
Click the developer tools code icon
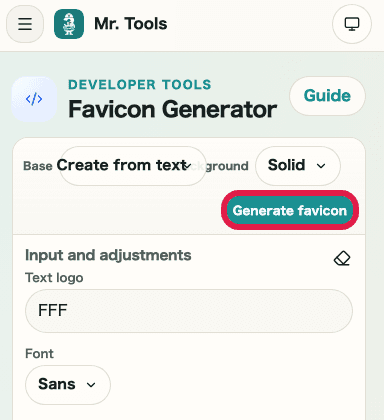pyautogui.click(x=34, y=99)
